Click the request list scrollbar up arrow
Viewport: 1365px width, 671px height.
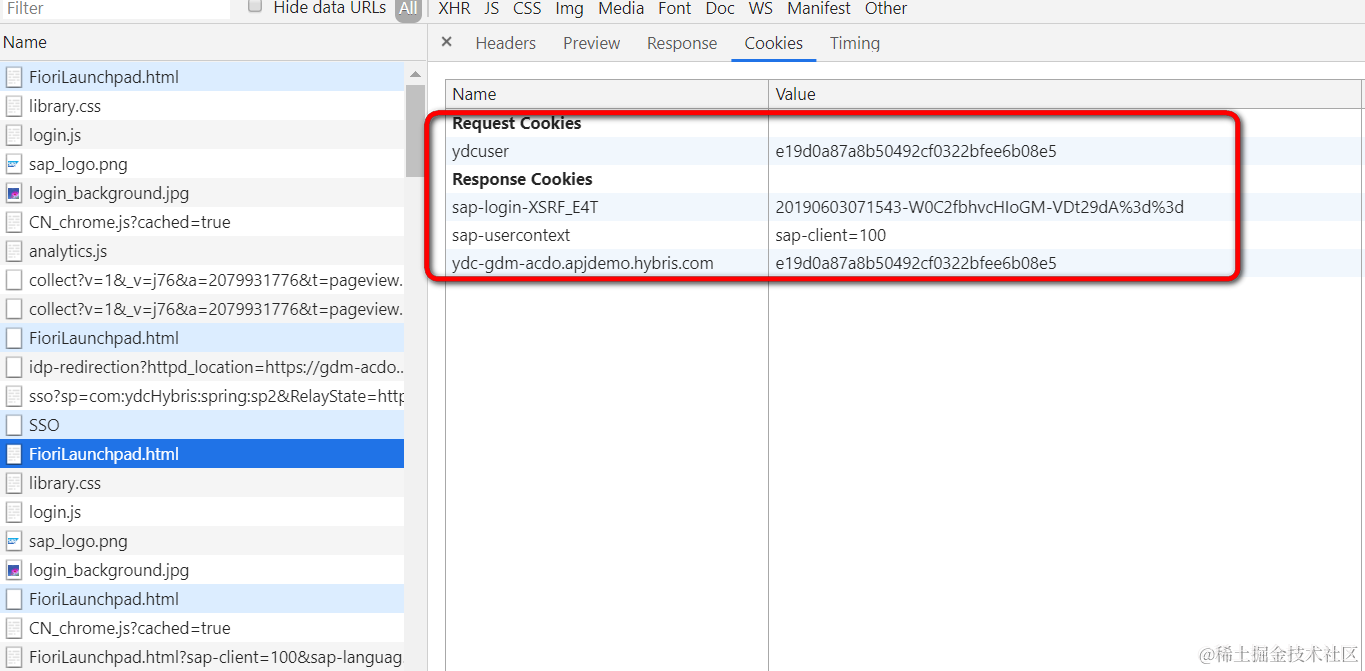[415, 75]
